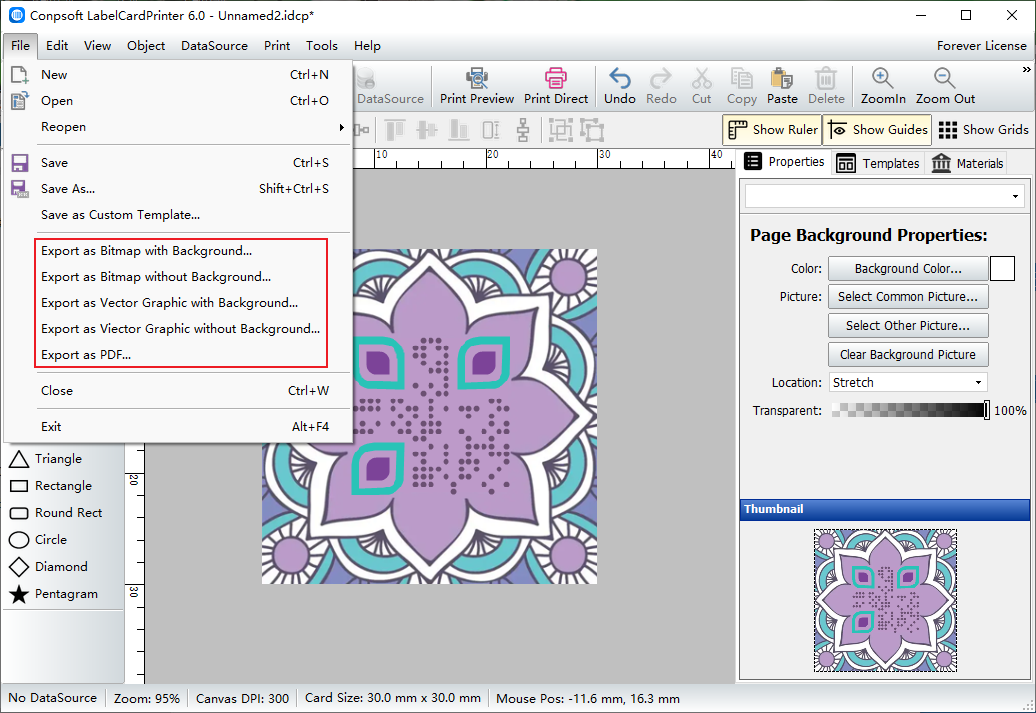Click Select Other Picture button
Viewport: 1036px width, 713px height.
tap(908, 326)
